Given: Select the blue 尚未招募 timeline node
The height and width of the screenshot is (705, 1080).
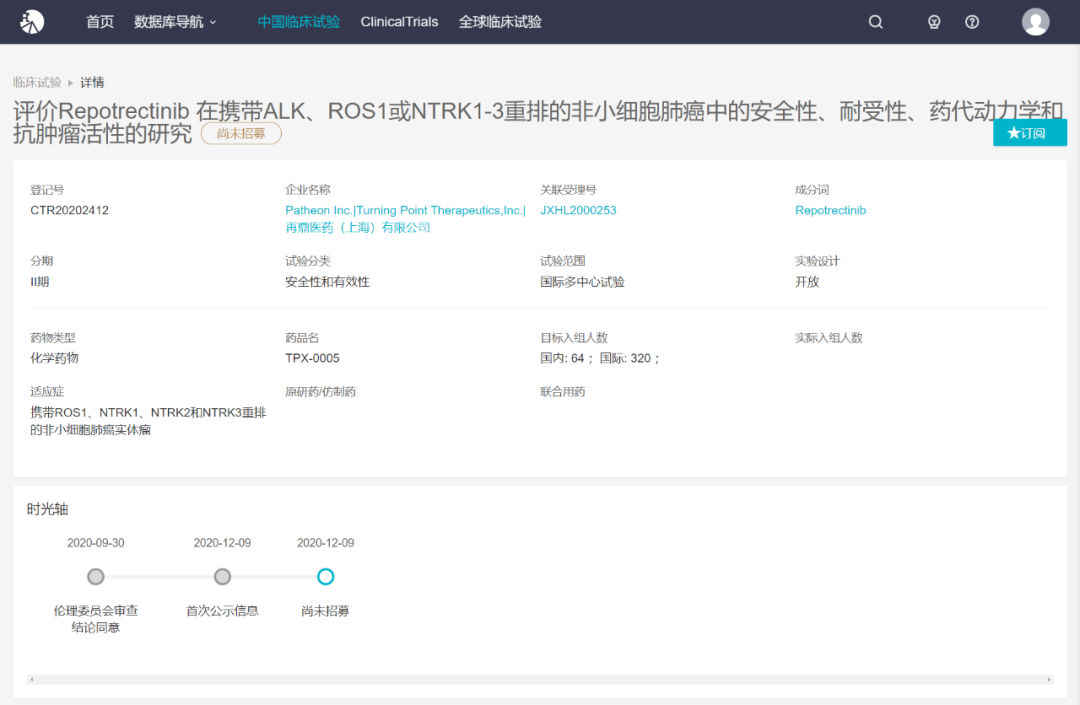Looking at the screenshot, I should (x=326, y=576).
